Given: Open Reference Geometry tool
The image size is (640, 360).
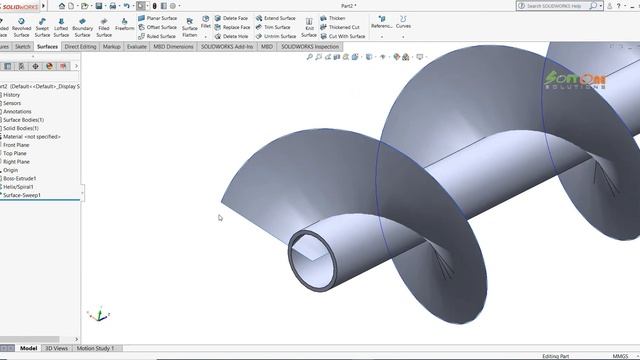Looking at the screenshot, I should point(382,22).
